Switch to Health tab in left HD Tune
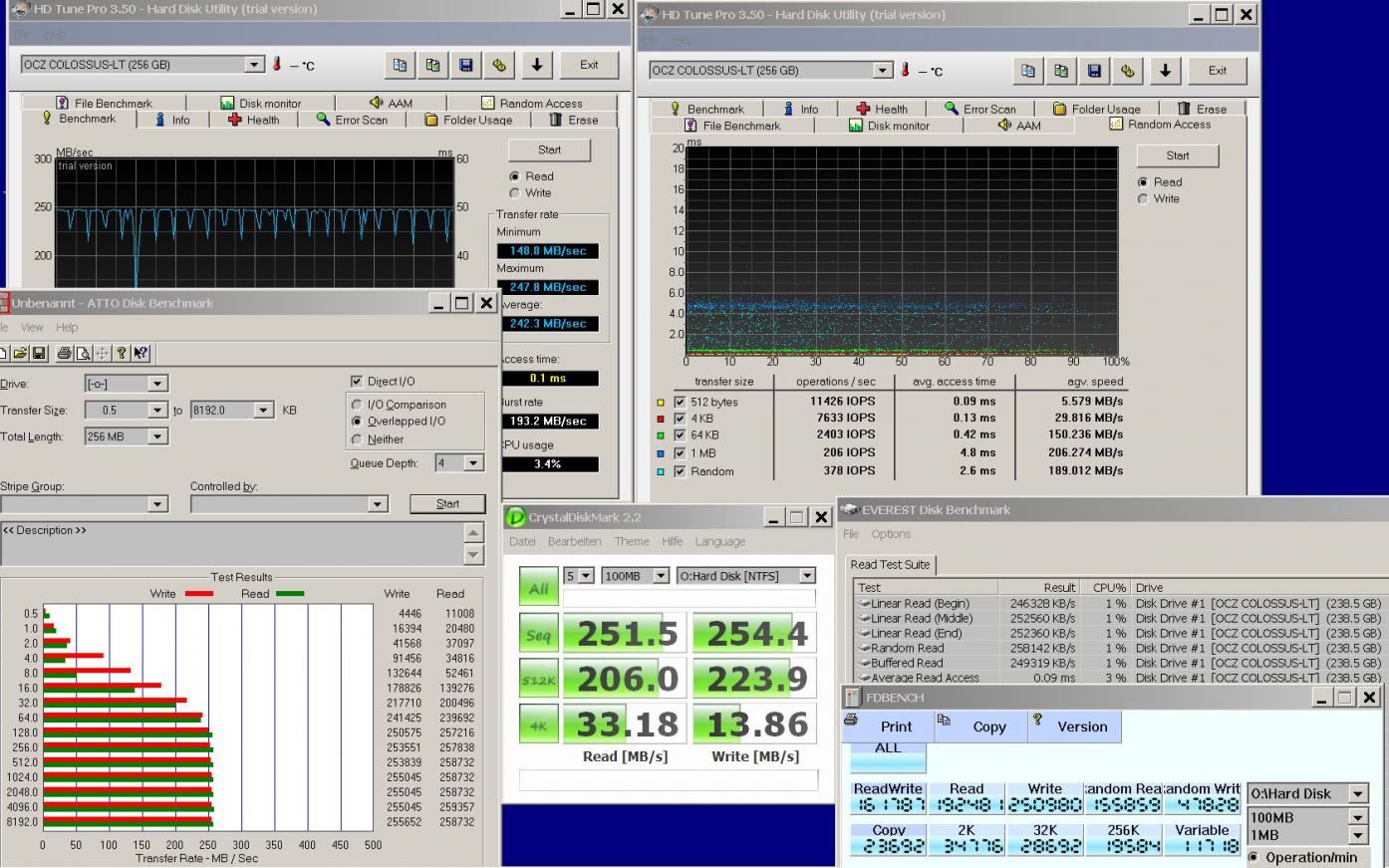The image size is (1389, 868). [253, 120]
